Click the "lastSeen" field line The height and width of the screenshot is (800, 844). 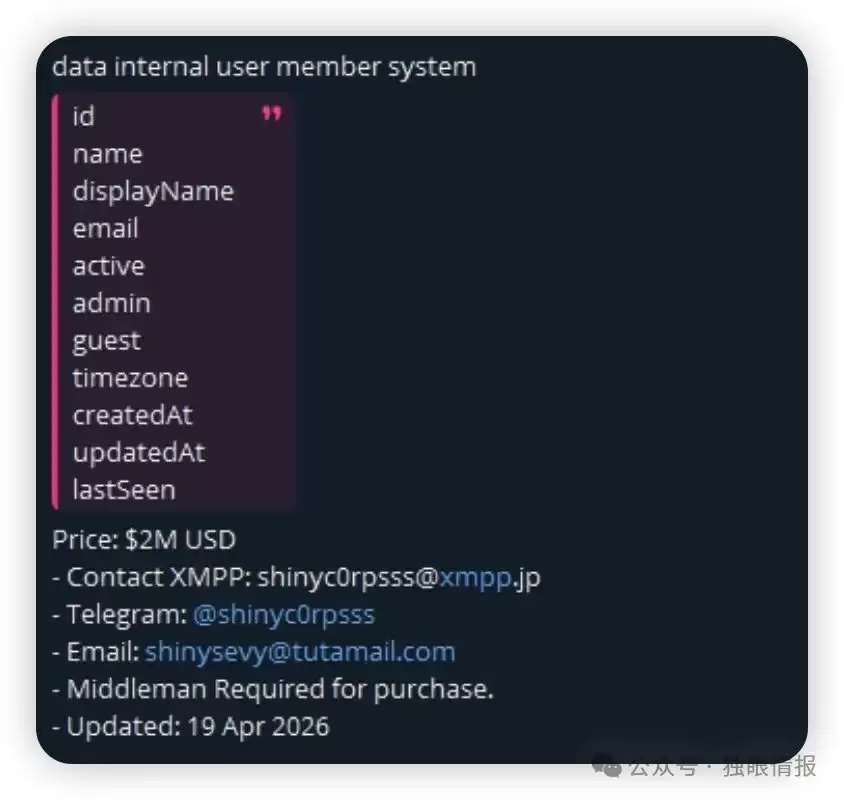coord(124,490)
